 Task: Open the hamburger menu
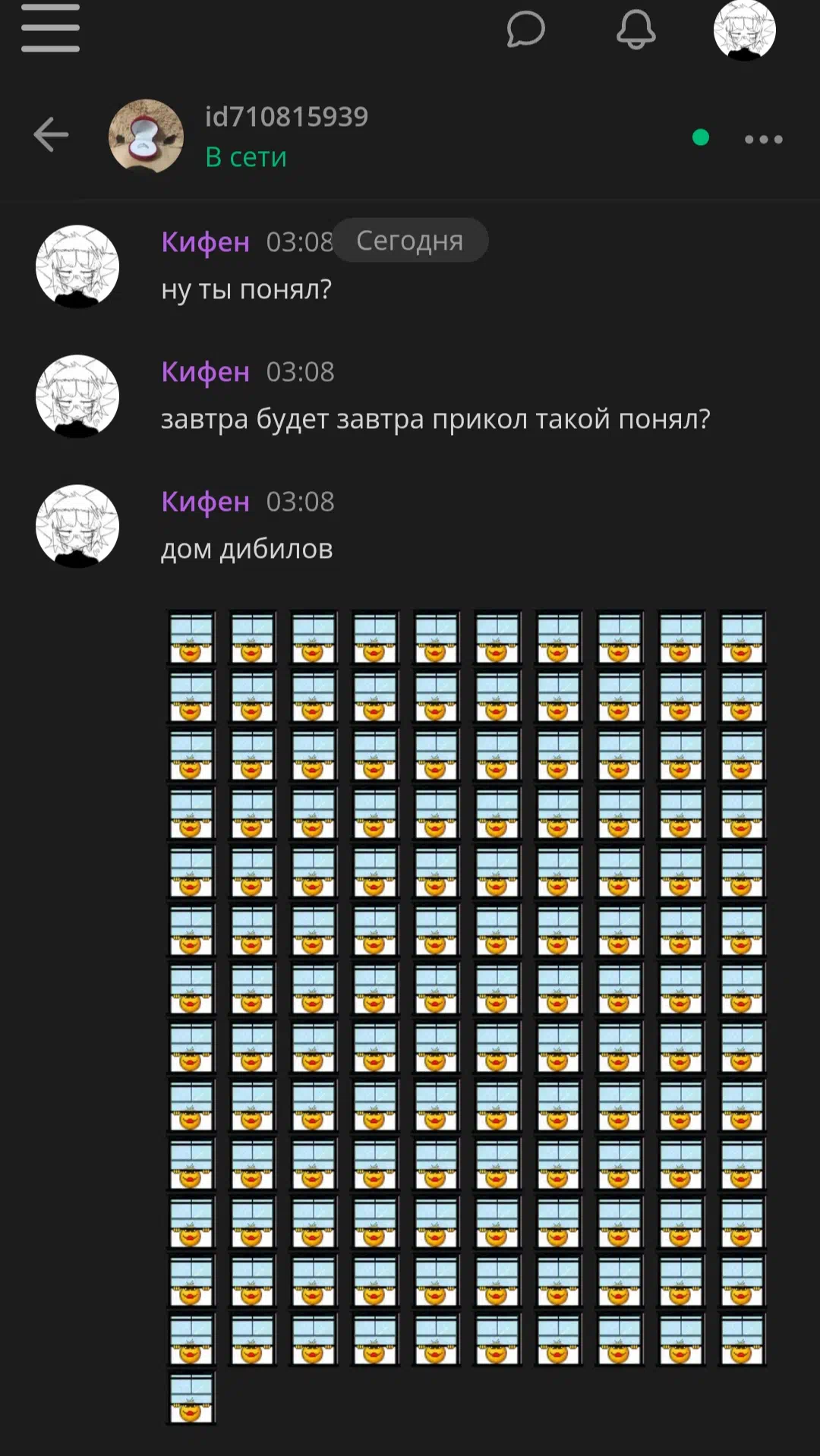click(x=50, y=28)
